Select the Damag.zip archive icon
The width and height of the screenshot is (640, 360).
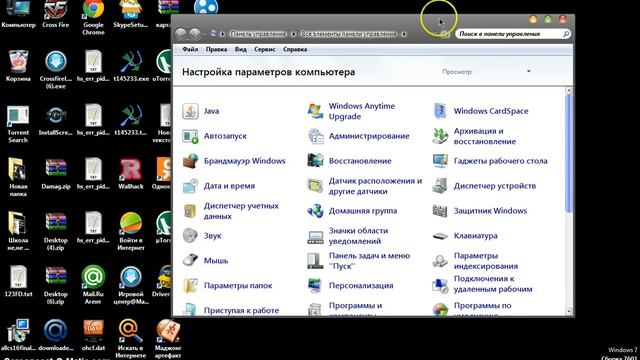pos(56,174)
